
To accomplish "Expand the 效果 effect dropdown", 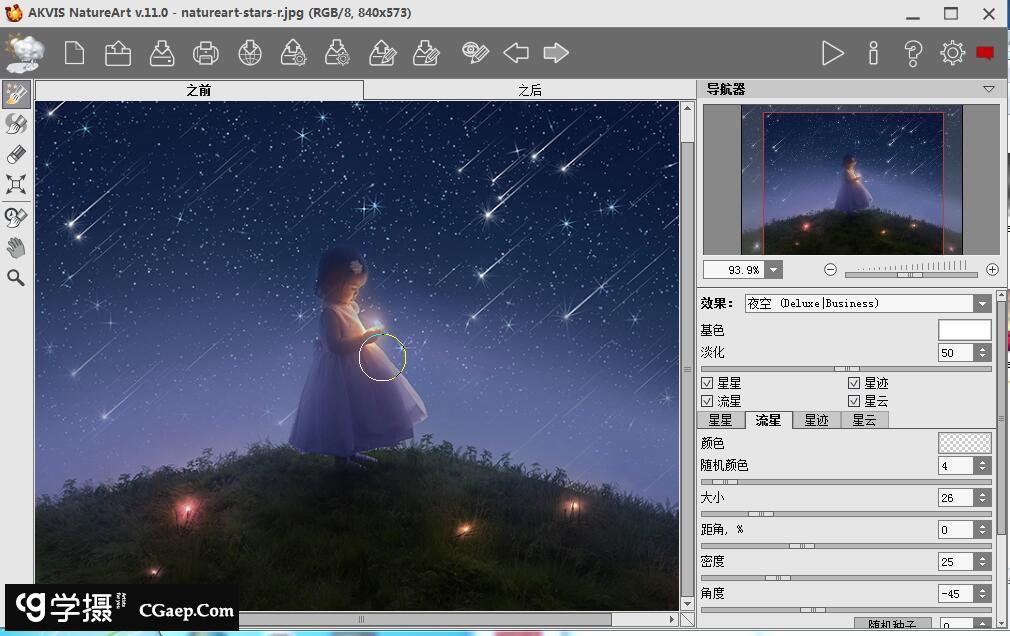I will 982,304.
